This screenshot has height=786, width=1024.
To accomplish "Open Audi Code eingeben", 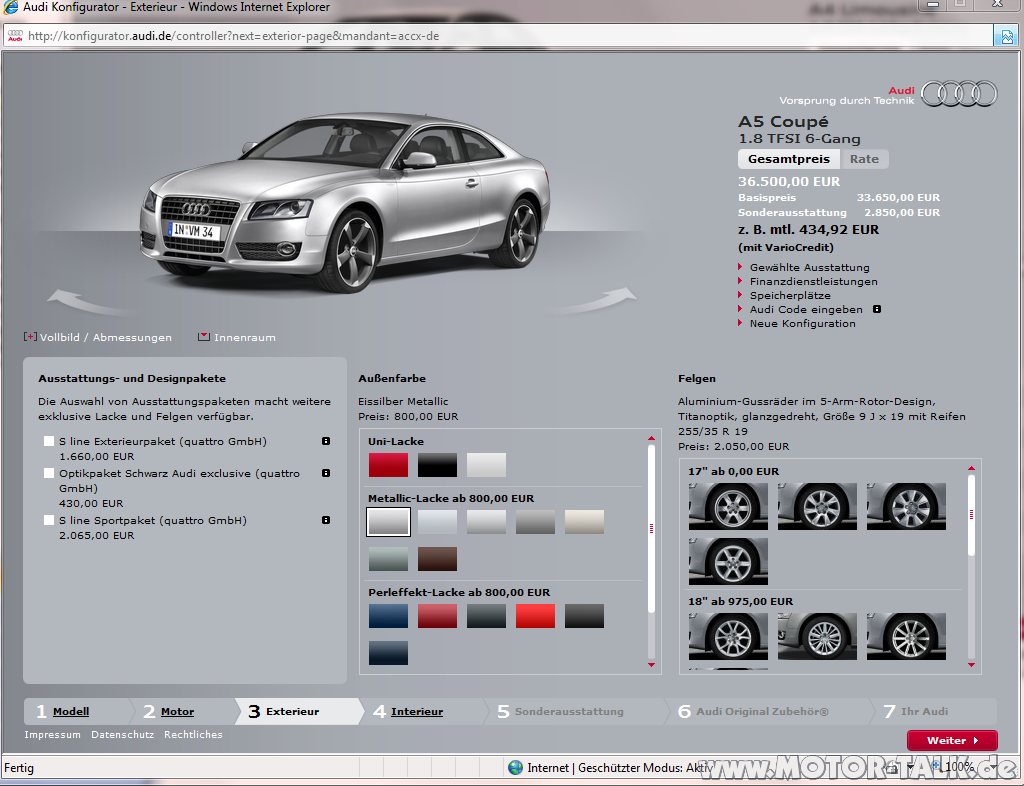I will (x=806, y=309).
